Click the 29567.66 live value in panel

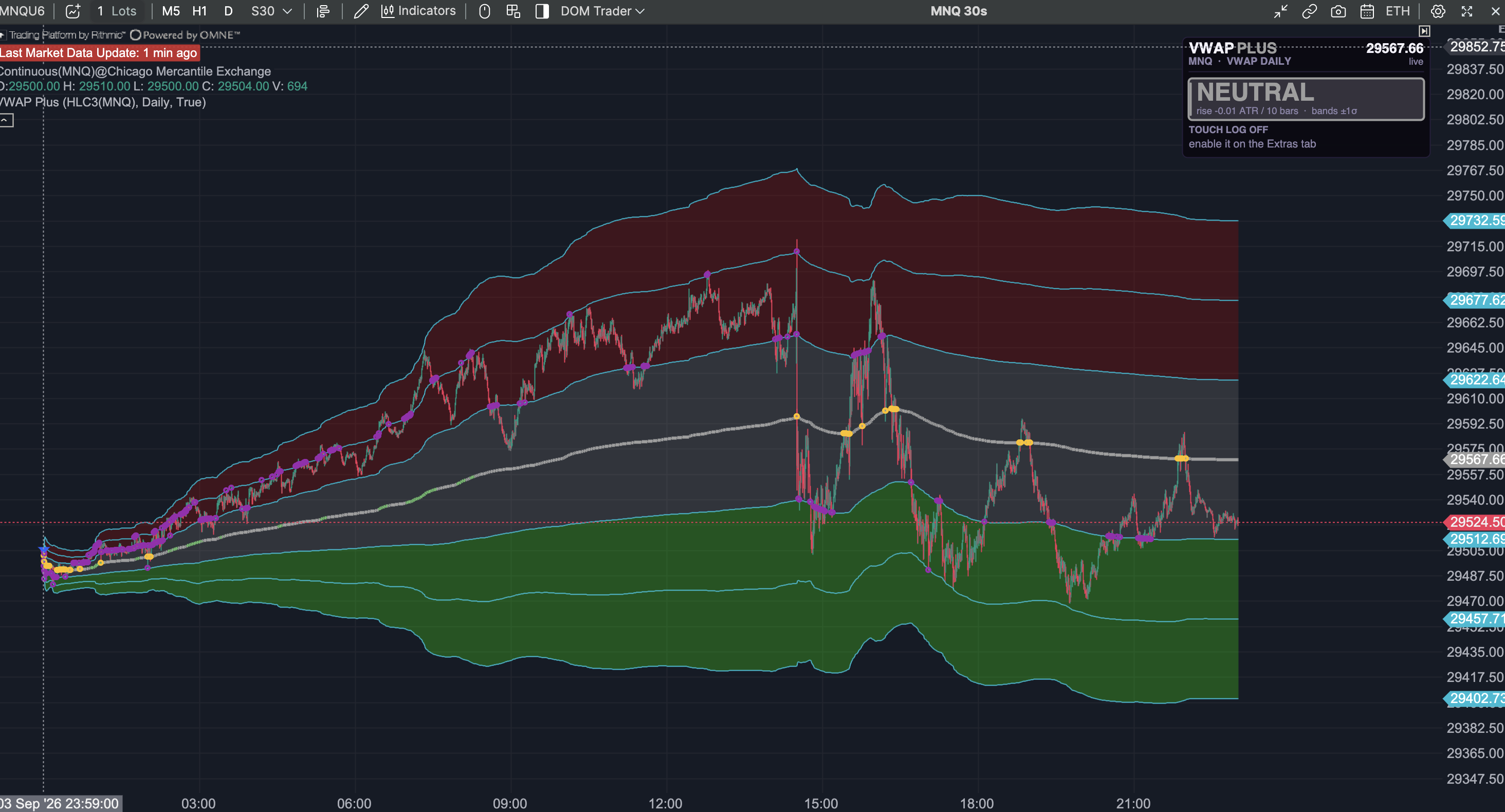point(1394,48)
